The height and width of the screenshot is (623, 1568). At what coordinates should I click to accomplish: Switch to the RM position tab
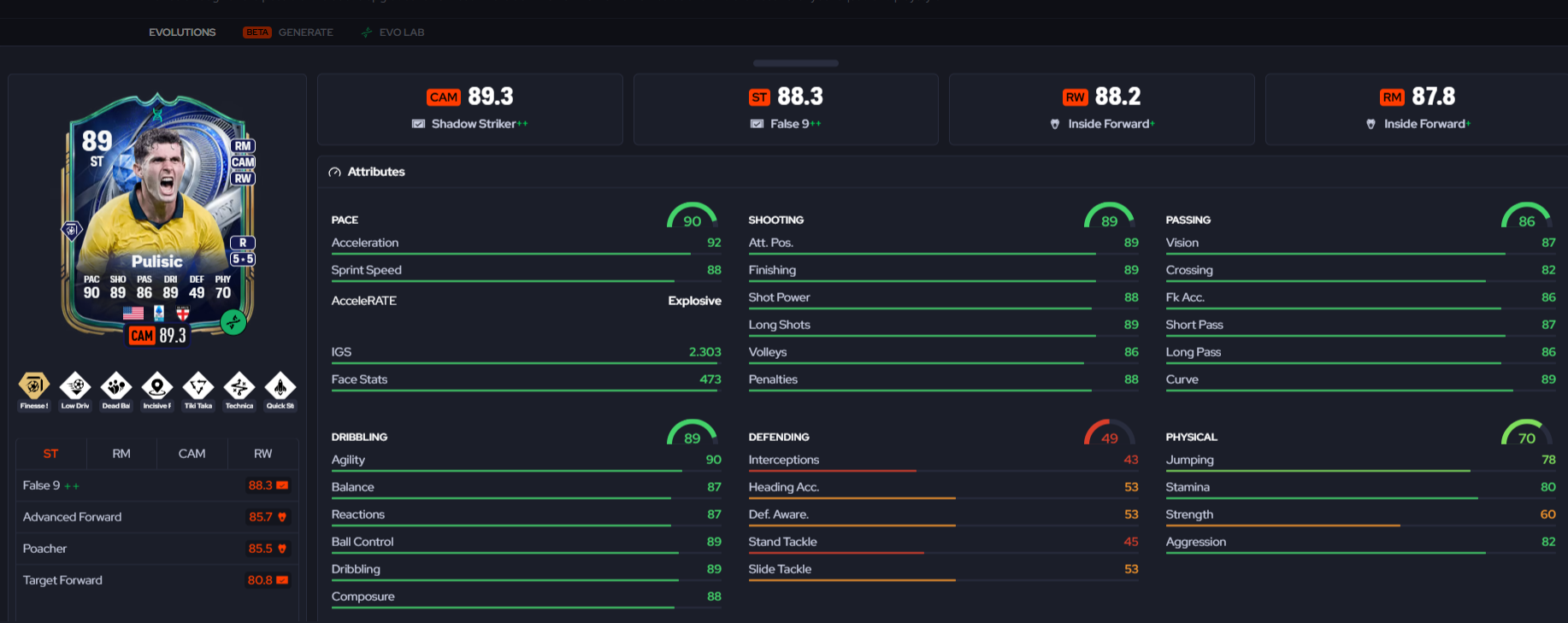(121, 454)
